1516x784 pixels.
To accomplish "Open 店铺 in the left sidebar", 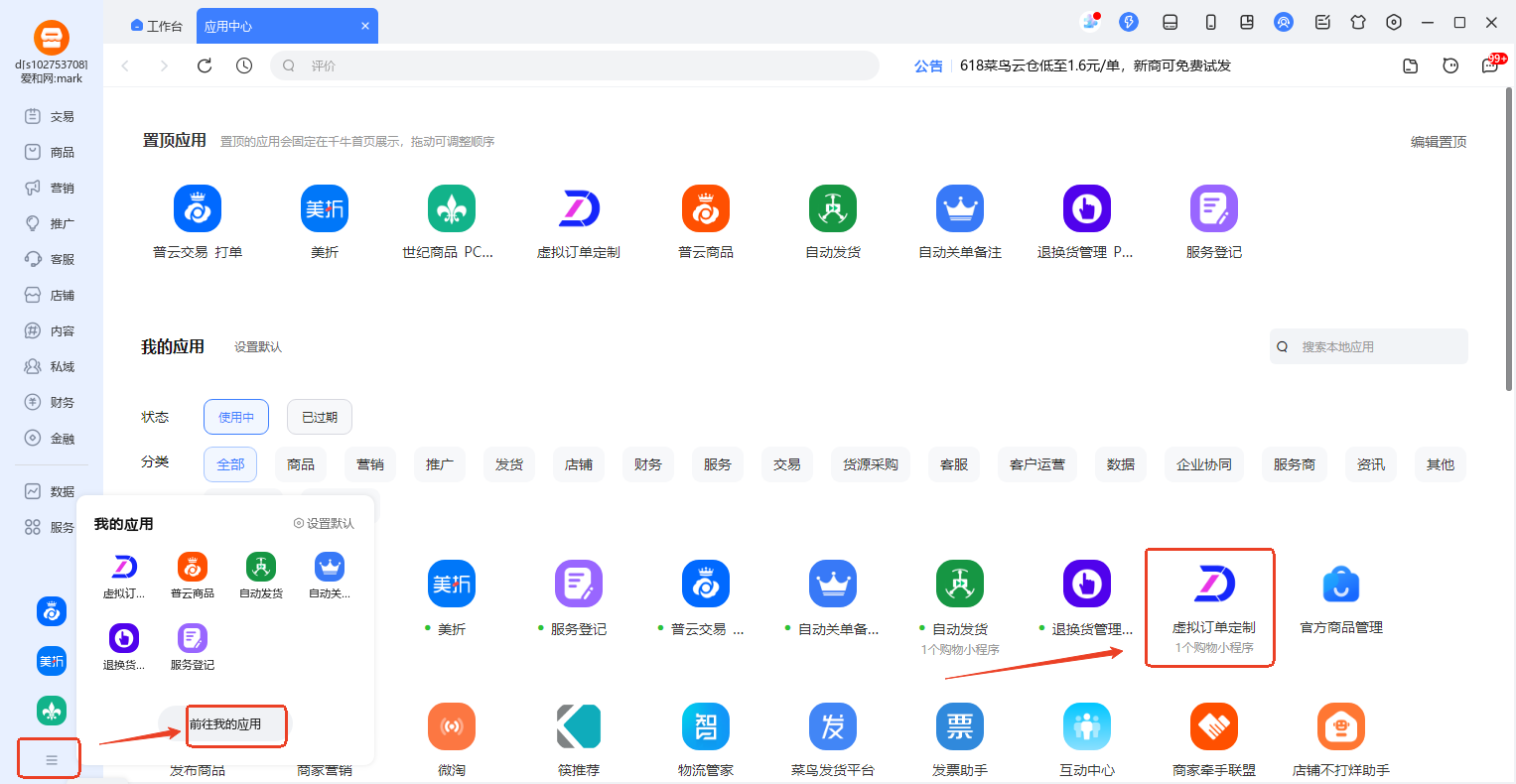I will (x=51, y=295).
